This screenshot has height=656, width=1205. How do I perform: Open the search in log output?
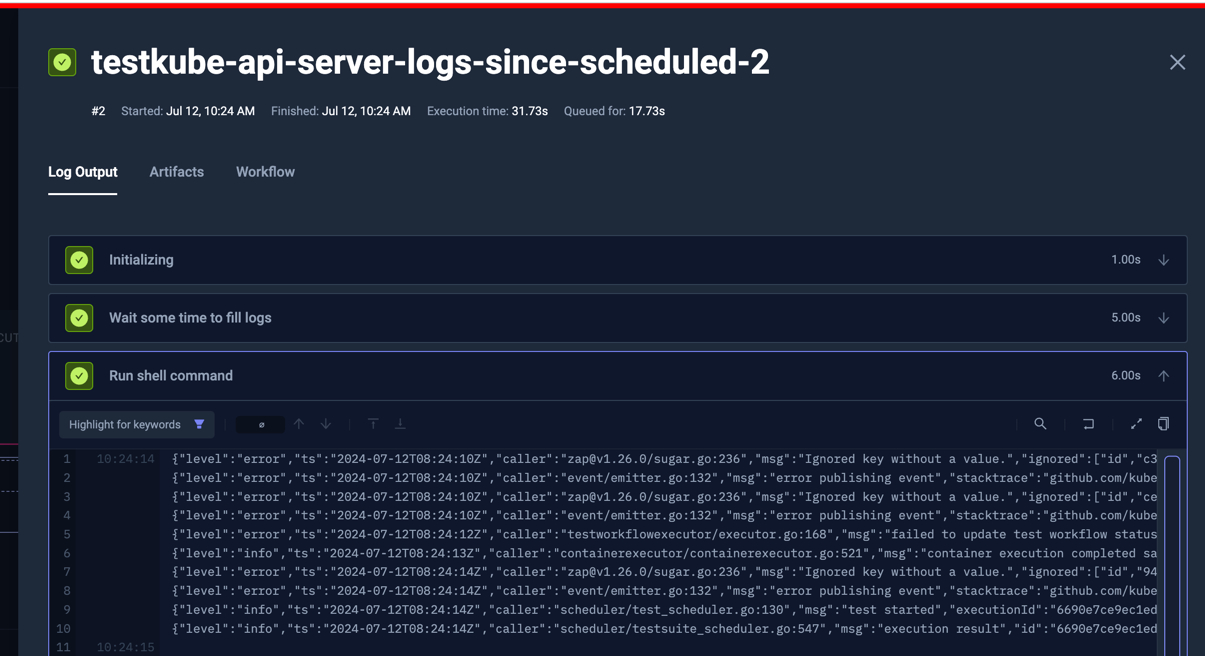tap(1040, 423)
